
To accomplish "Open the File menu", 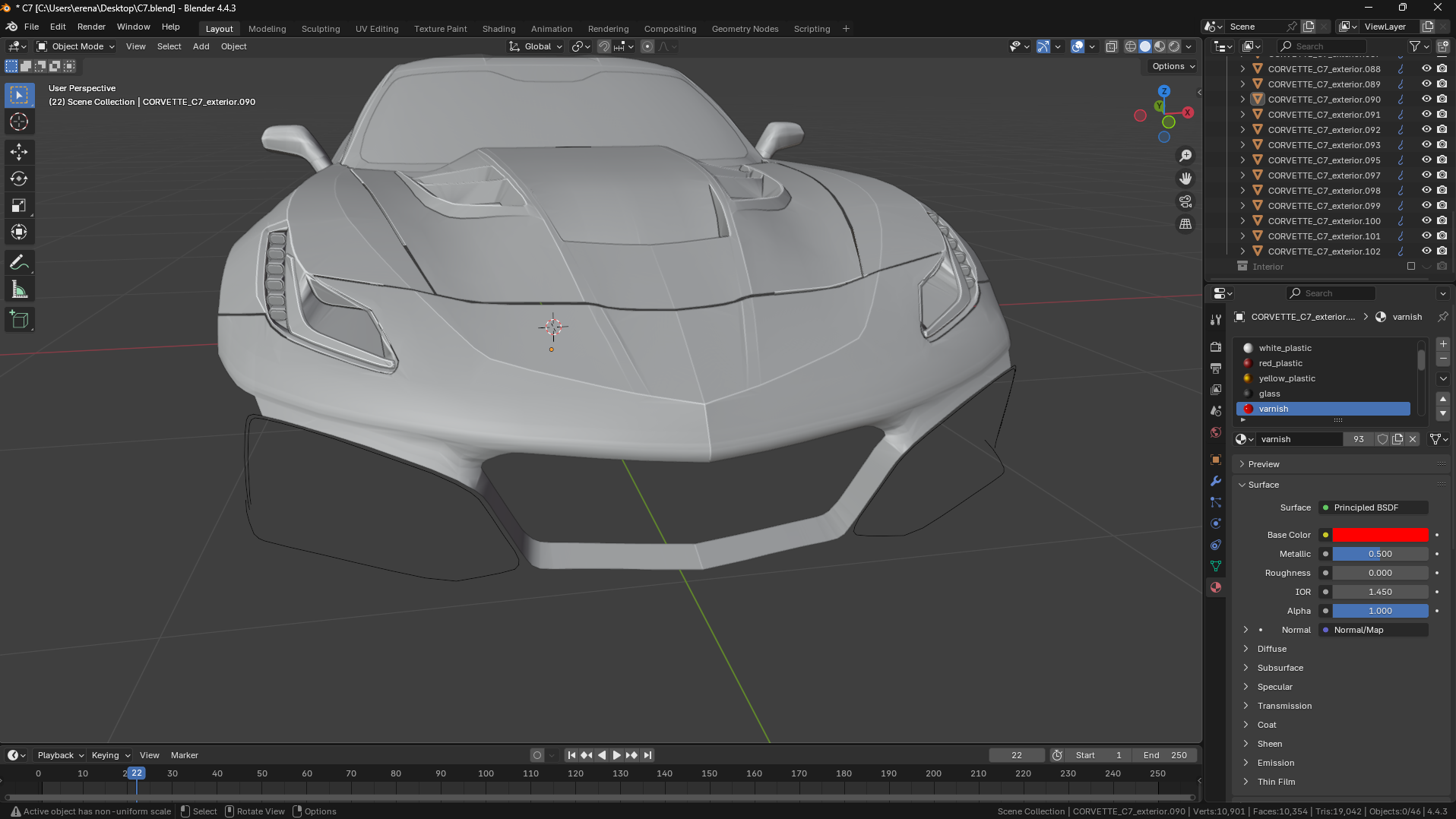I will pyautogui.click(x=31, y=27).
